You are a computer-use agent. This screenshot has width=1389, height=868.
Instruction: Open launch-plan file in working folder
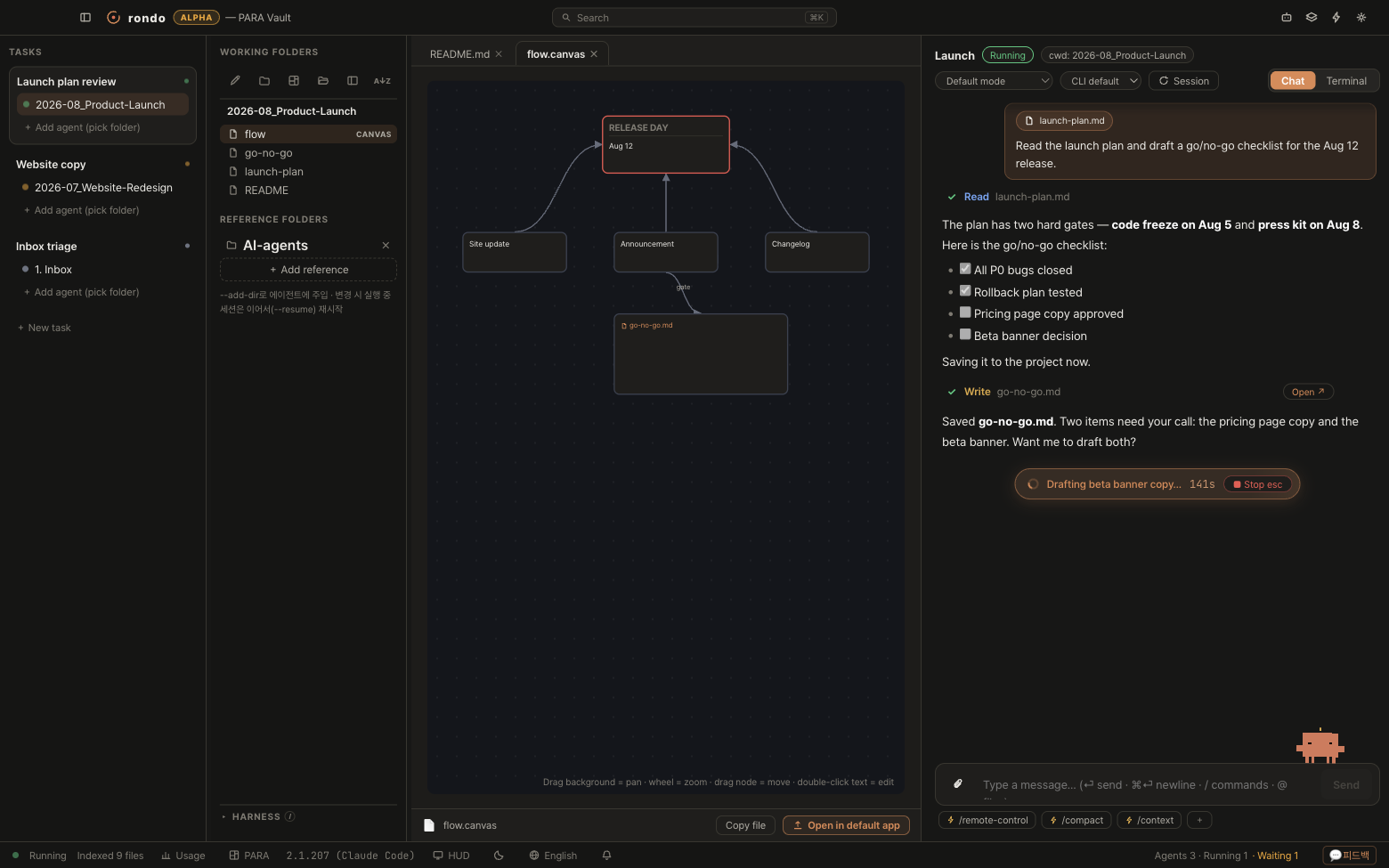(308, 172)
